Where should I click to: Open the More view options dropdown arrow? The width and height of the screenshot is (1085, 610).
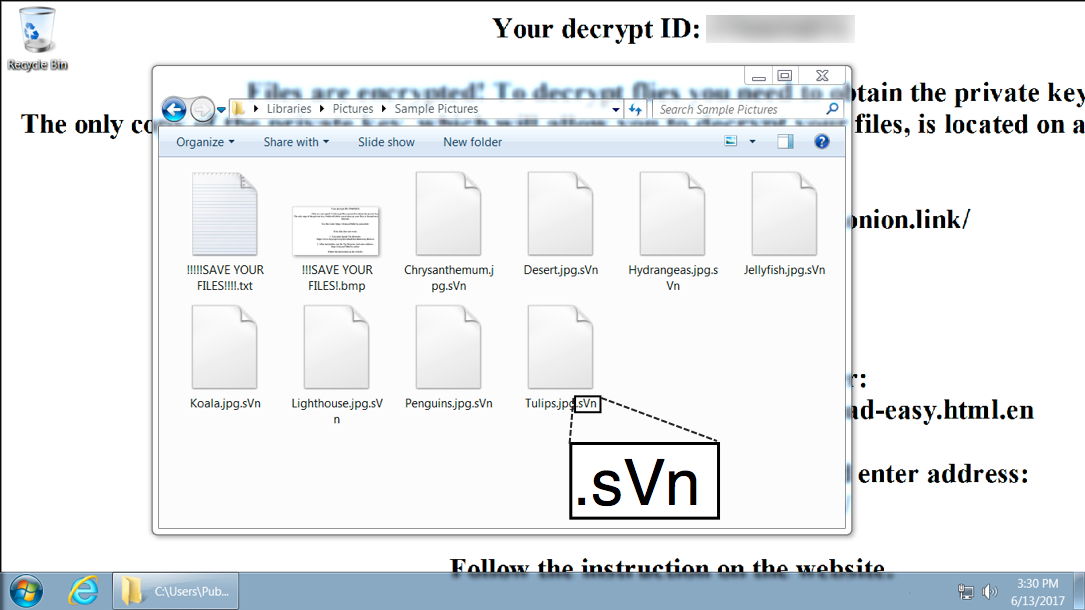point(752,142)
